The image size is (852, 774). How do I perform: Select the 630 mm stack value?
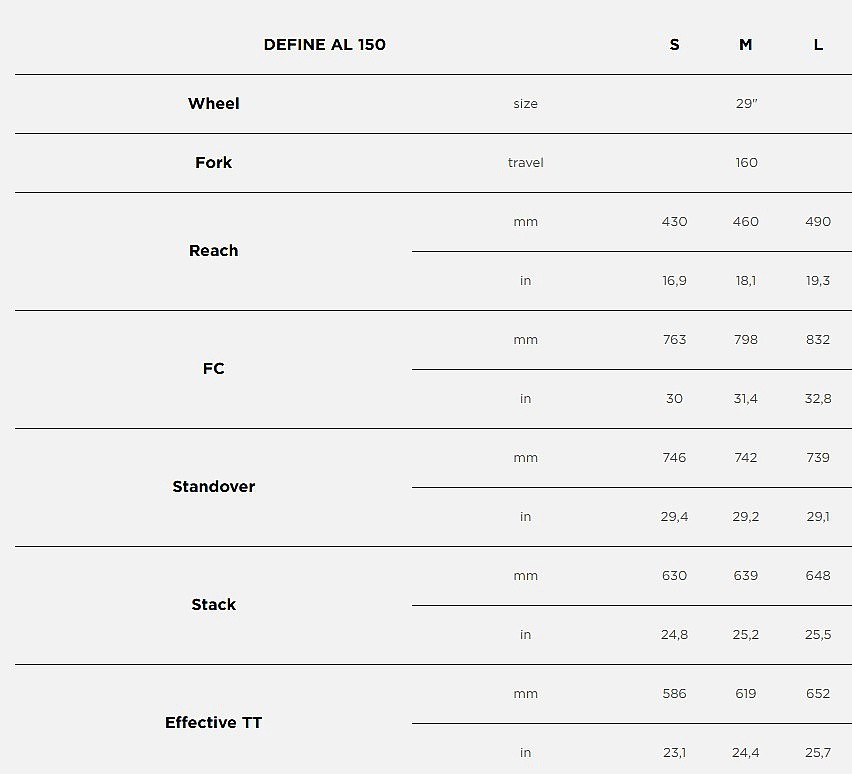[x=674, y=575]
